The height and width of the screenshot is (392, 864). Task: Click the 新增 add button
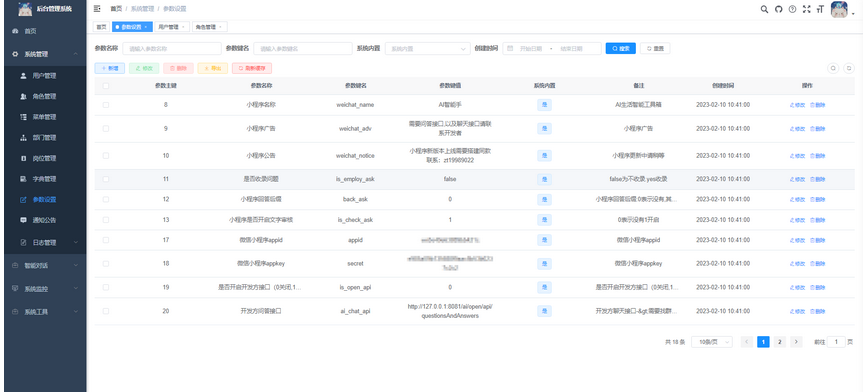tap(110, 68)
